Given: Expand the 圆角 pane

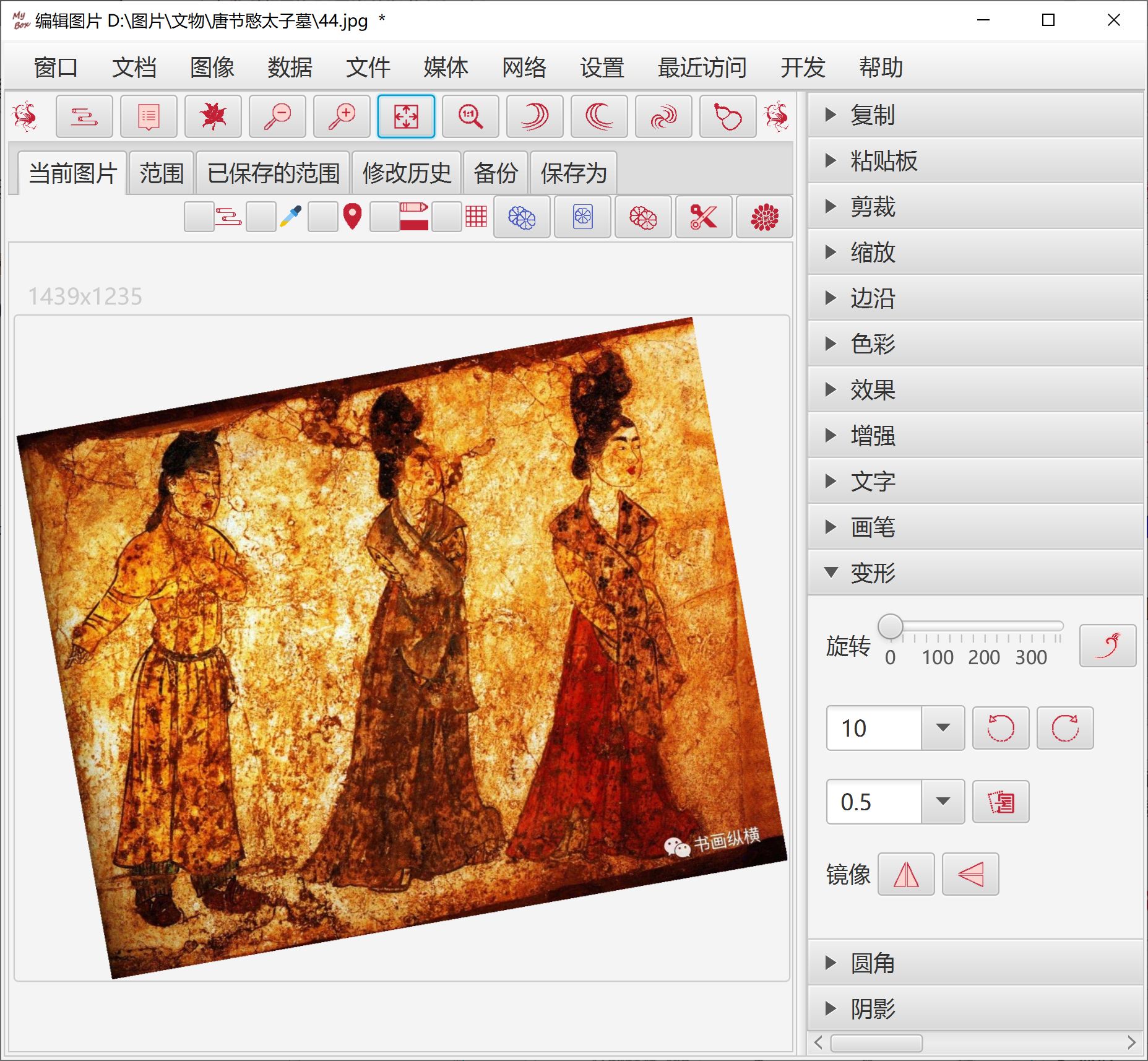Looking at the screenshot, I should [975, 963].
